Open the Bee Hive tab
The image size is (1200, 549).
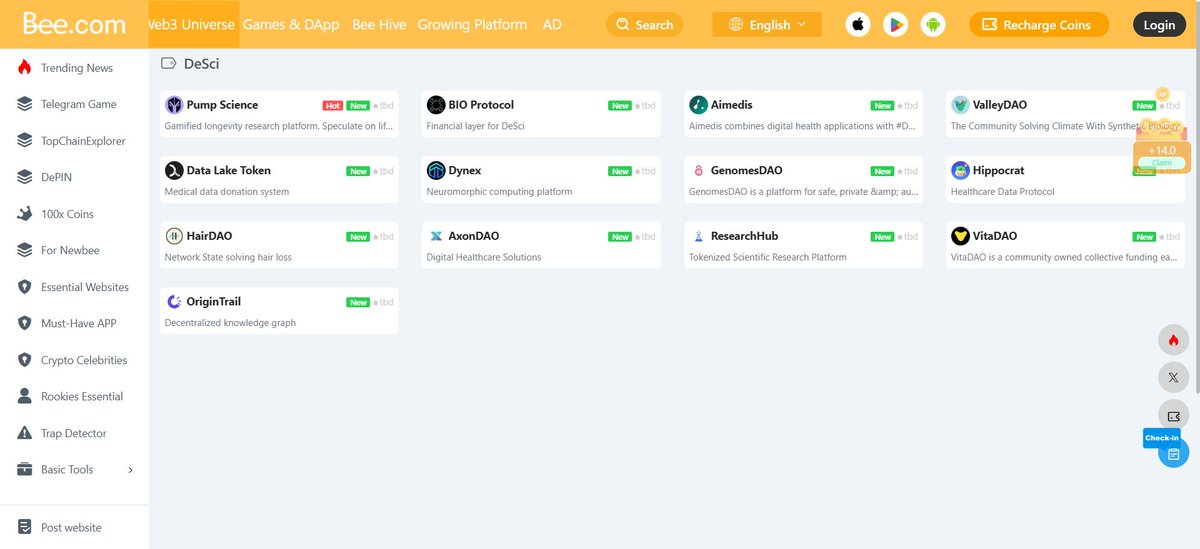pyautogui.click(x=379, y=24)
